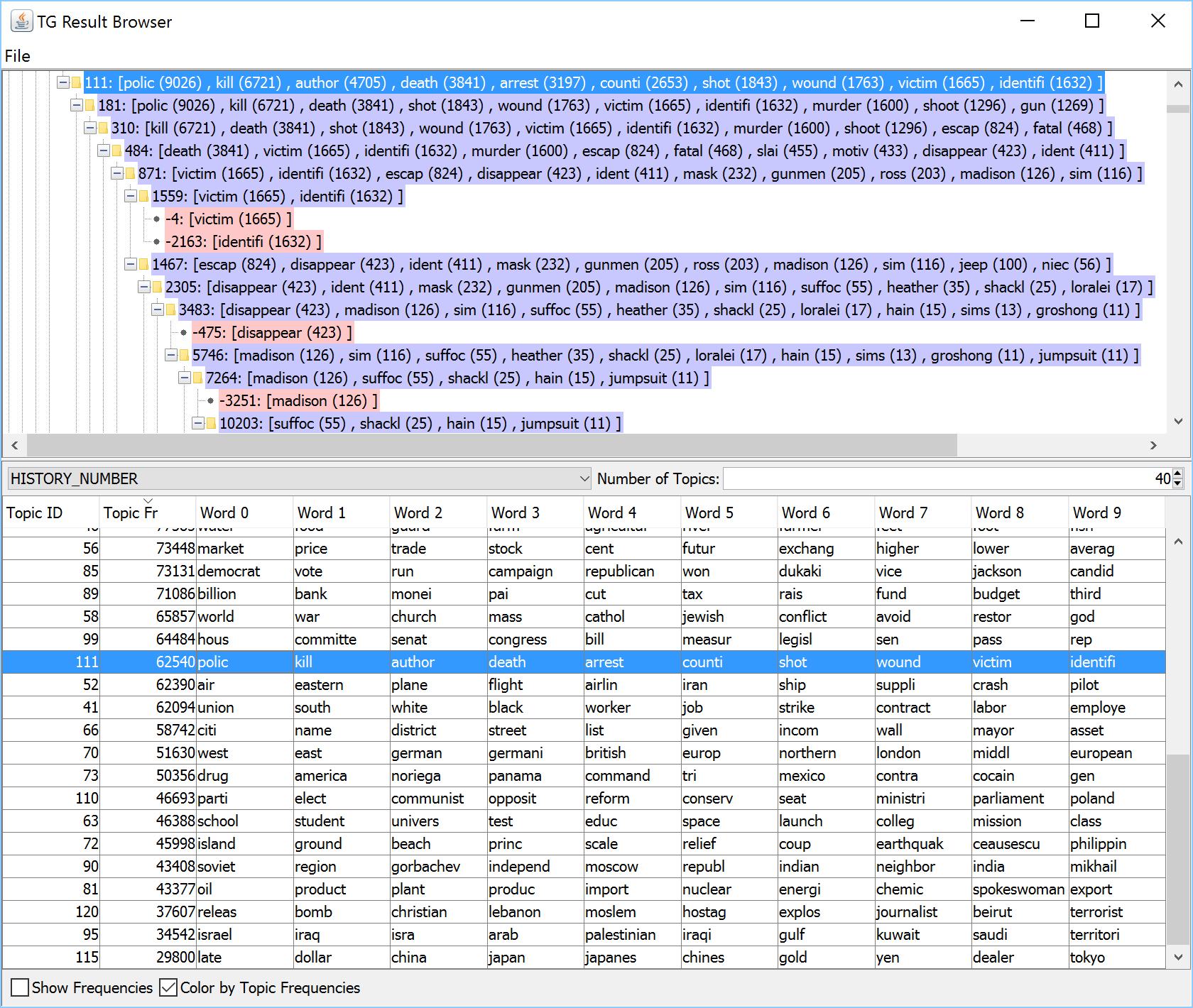Uncheck Color by Topic Frequencies
This screenshot has height=1008, width=1193.
pyautogui.click(x=168, y=987)
